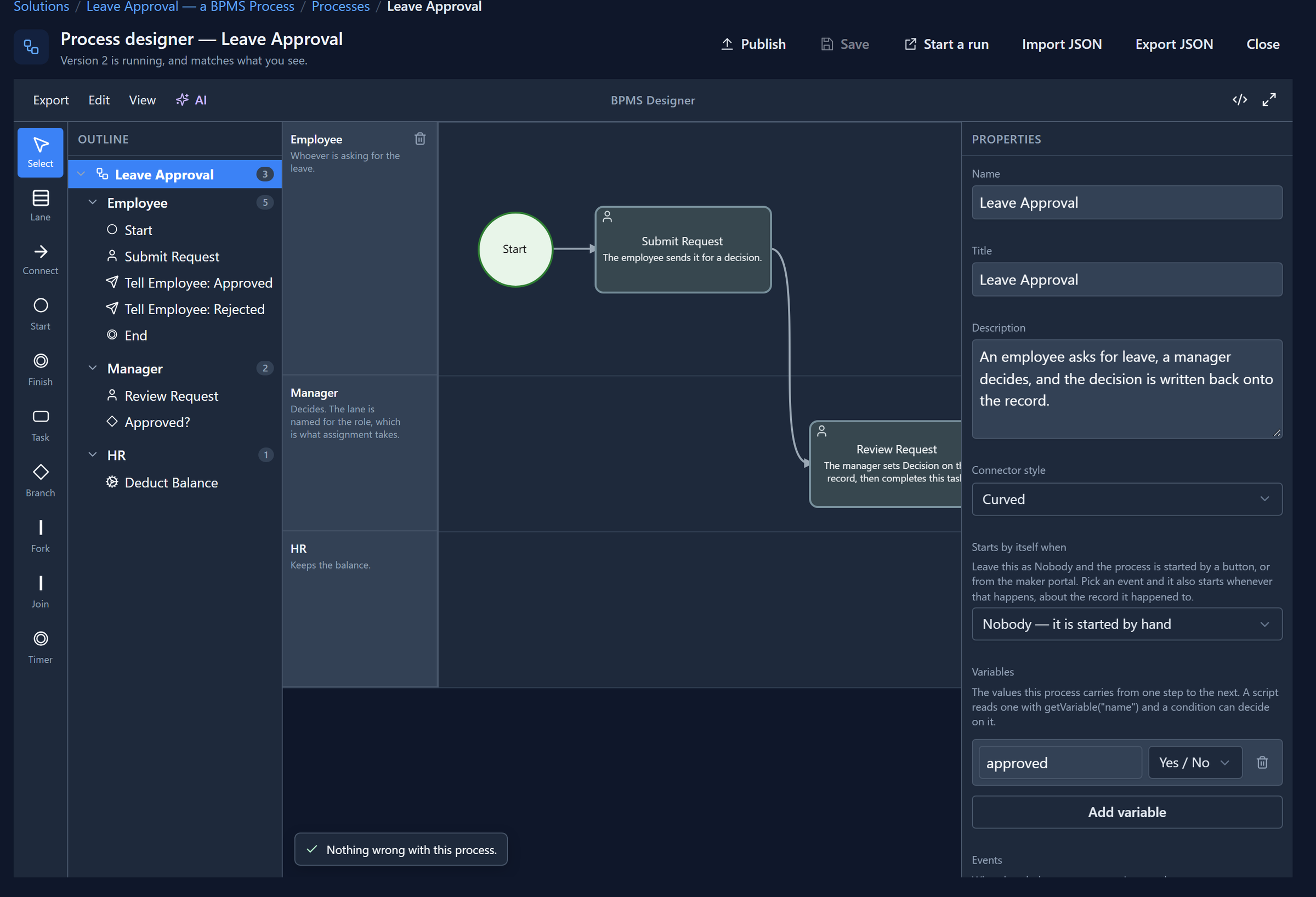Expand the designer to fullscreen
This screenshot has width=1316, height=897.
click(1269, 100)
